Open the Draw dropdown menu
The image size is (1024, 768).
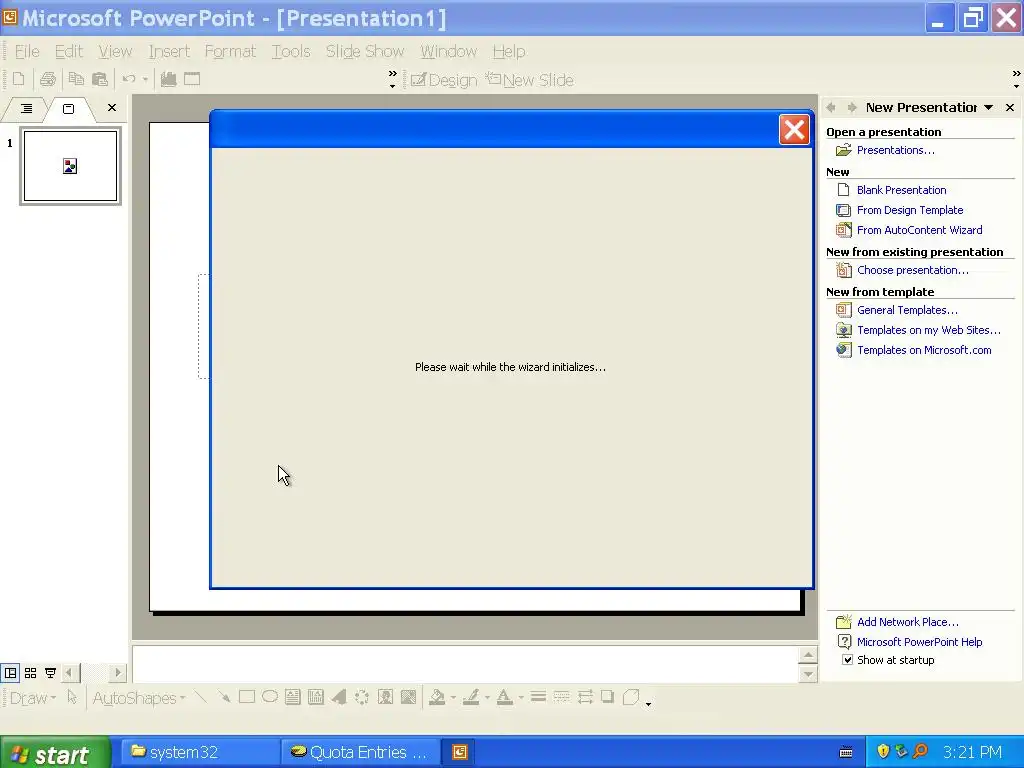click(x=33, y=698)
